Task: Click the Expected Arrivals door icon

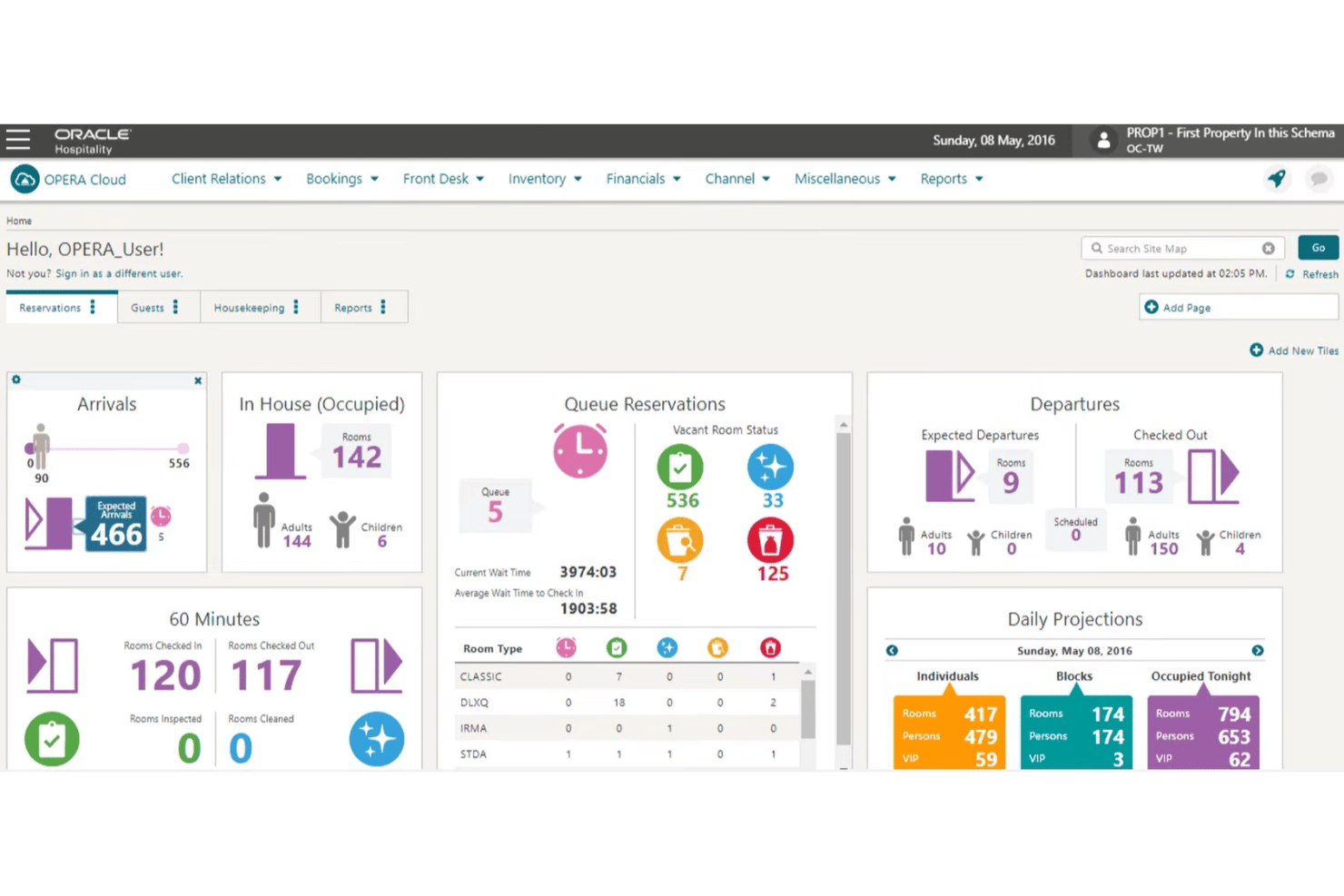Action: click(x=49, y=522)
